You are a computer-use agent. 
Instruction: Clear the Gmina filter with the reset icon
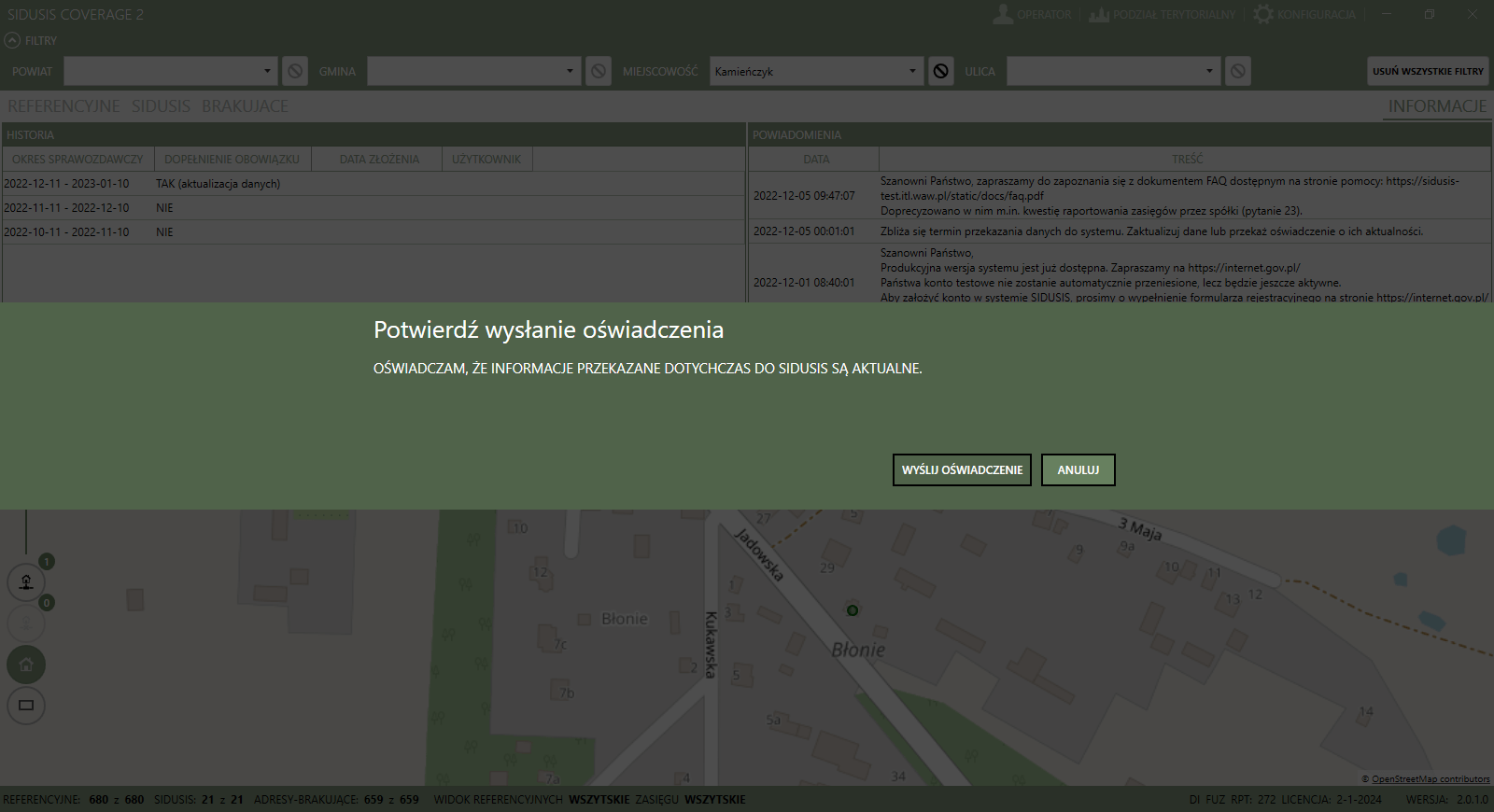599,71
